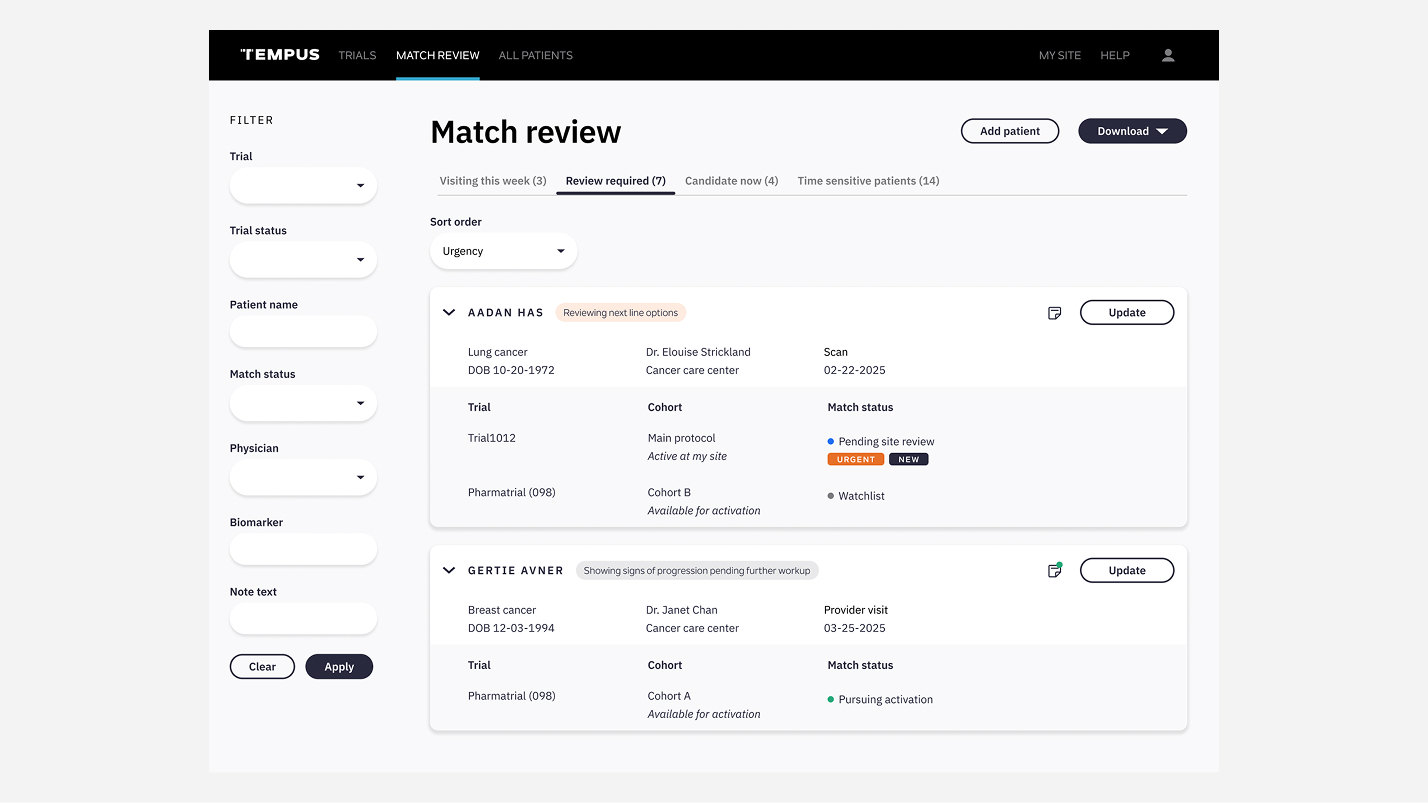The image size is (1428, 803).
Task: Change the Urgency sort order dropdown
Action: click(x=503, y=252)
